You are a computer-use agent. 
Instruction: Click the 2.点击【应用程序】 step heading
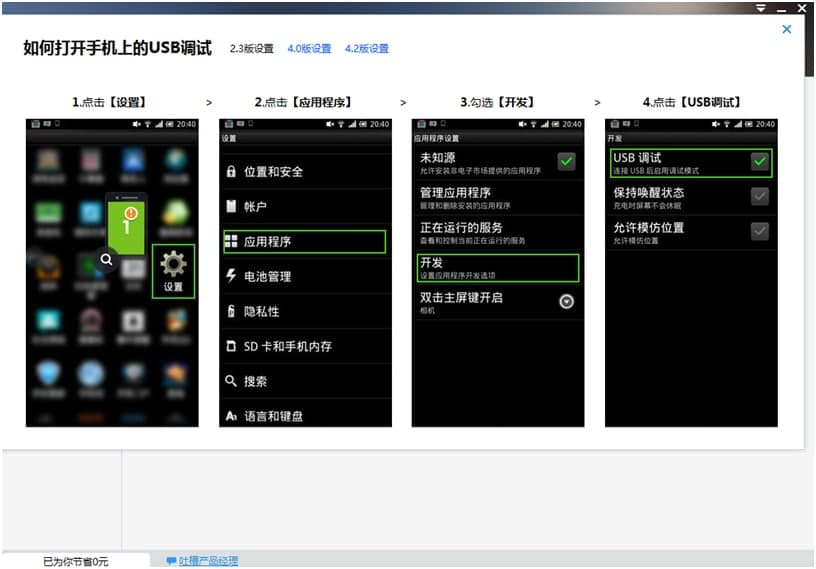pyautogui.click(x=304, y=102)
